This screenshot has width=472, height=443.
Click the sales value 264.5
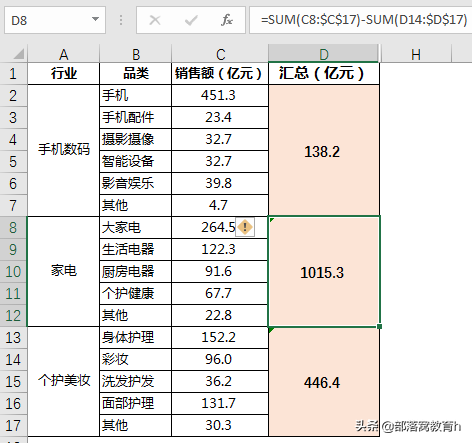click(x=218, y=228)
